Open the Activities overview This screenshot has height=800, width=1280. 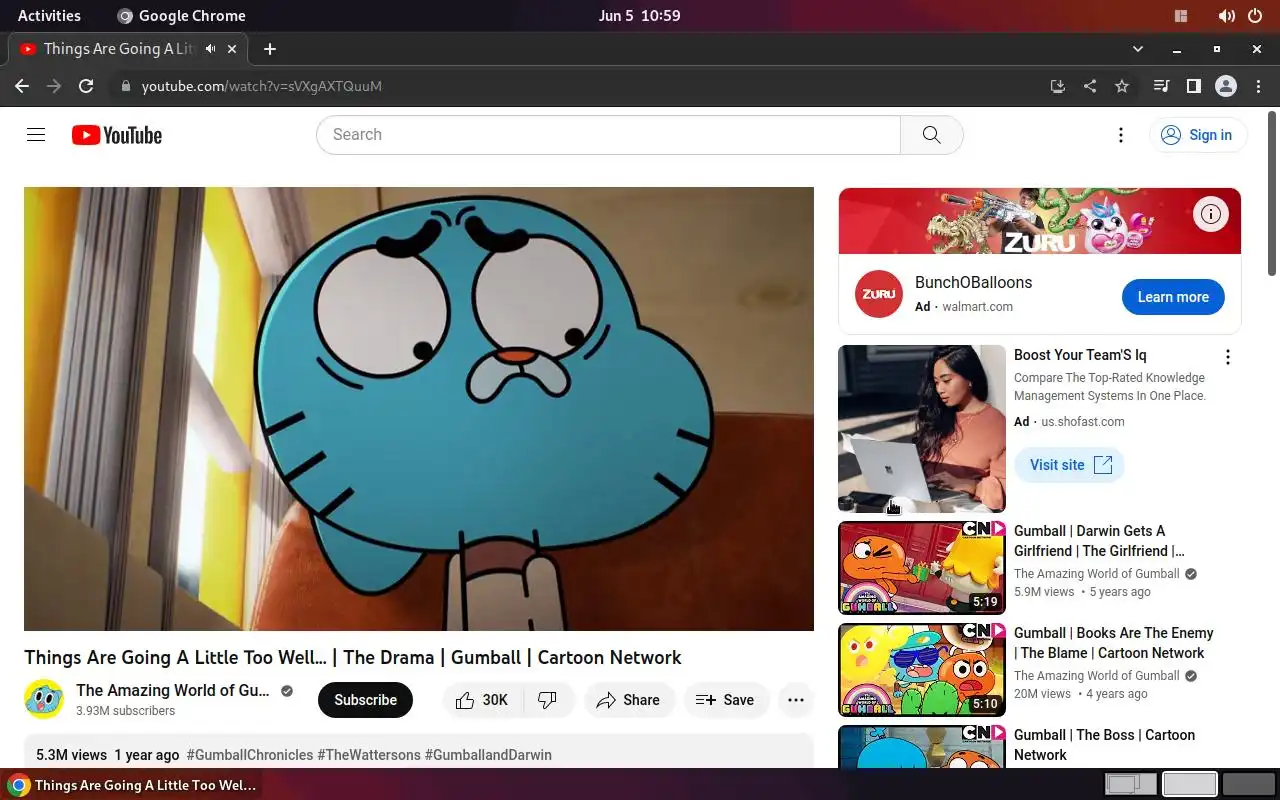point(49,15)
